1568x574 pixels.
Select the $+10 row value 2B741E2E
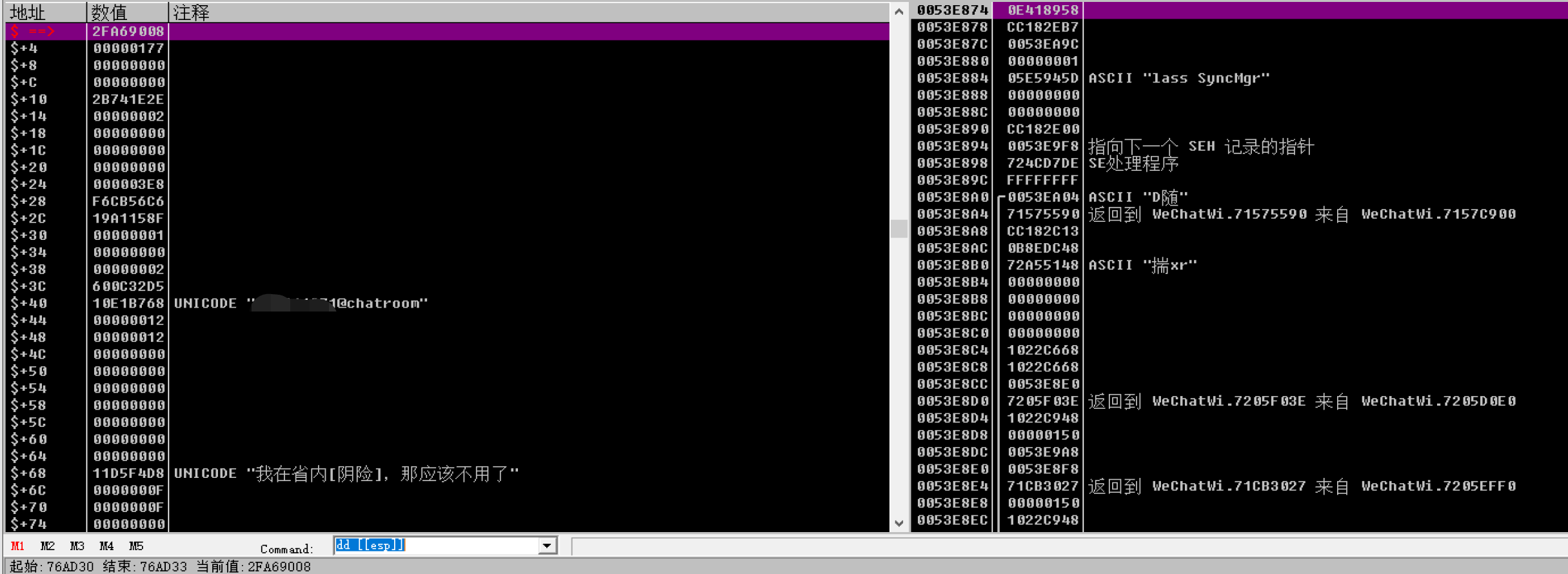tap(128, 99)
